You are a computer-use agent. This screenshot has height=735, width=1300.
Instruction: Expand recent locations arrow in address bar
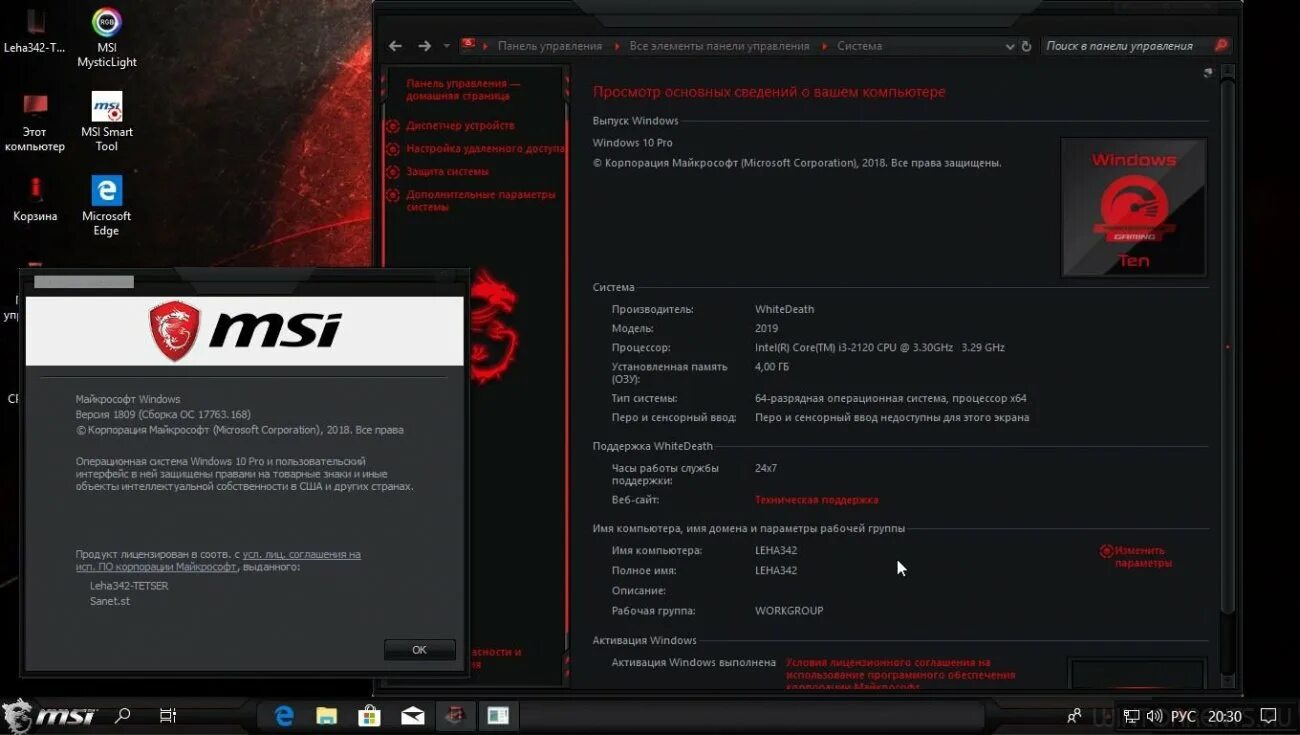point(445,46)
